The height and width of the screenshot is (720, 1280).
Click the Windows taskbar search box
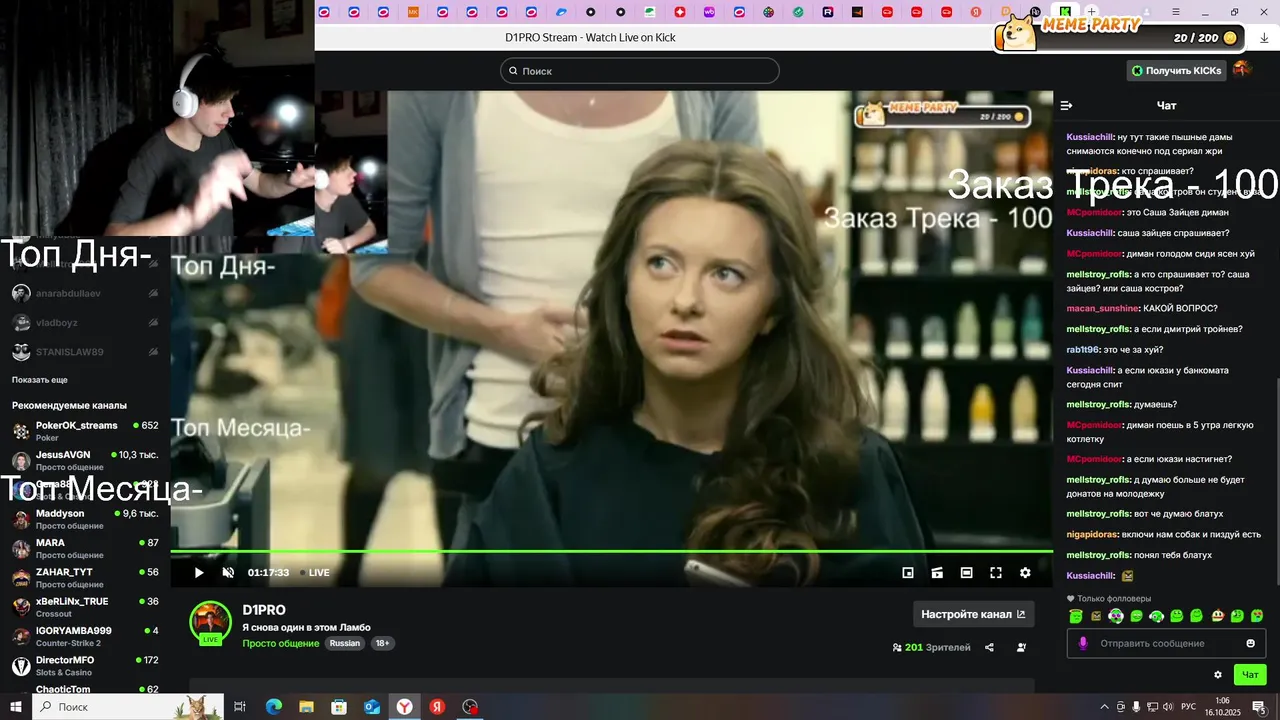[x=129, y=706]
